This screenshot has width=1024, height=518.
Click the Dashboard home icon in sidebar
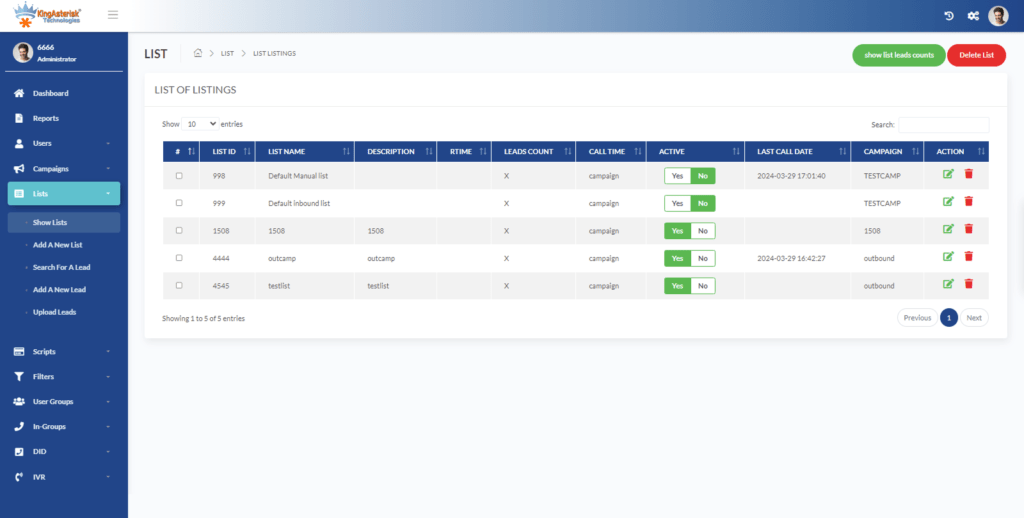(19, 93)
